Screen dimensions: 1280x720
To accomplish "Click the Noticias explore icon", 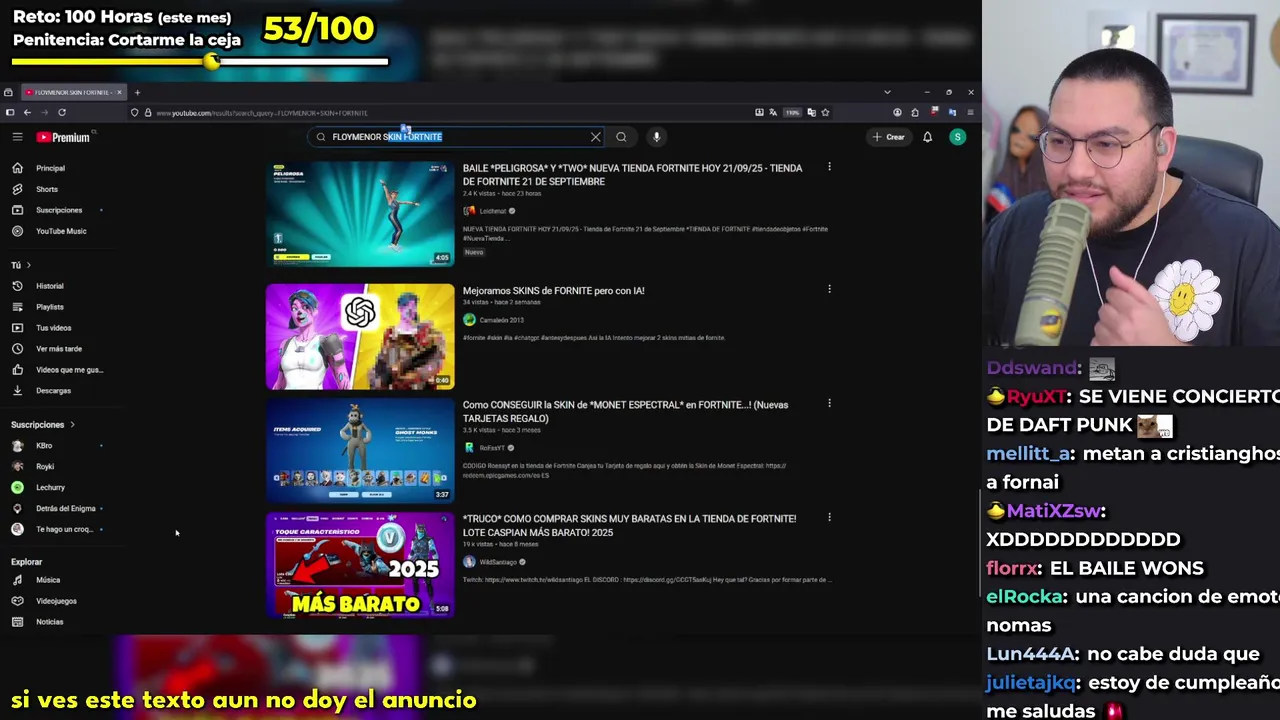I will [17, 622].
